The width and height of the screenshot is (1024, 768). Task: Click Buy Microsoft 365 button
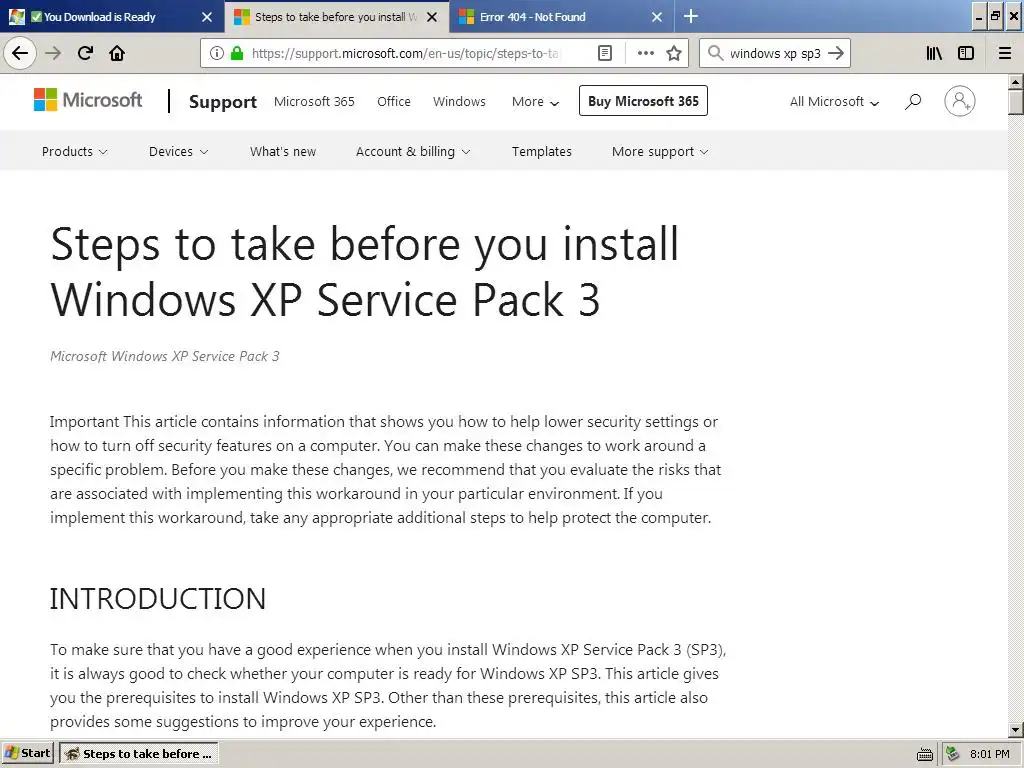pyautogui.click(x=643, y=101)
